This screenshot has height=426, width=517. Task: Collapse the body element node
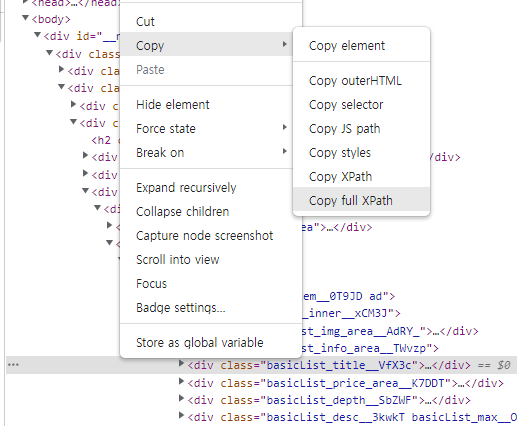coord(25,18)
